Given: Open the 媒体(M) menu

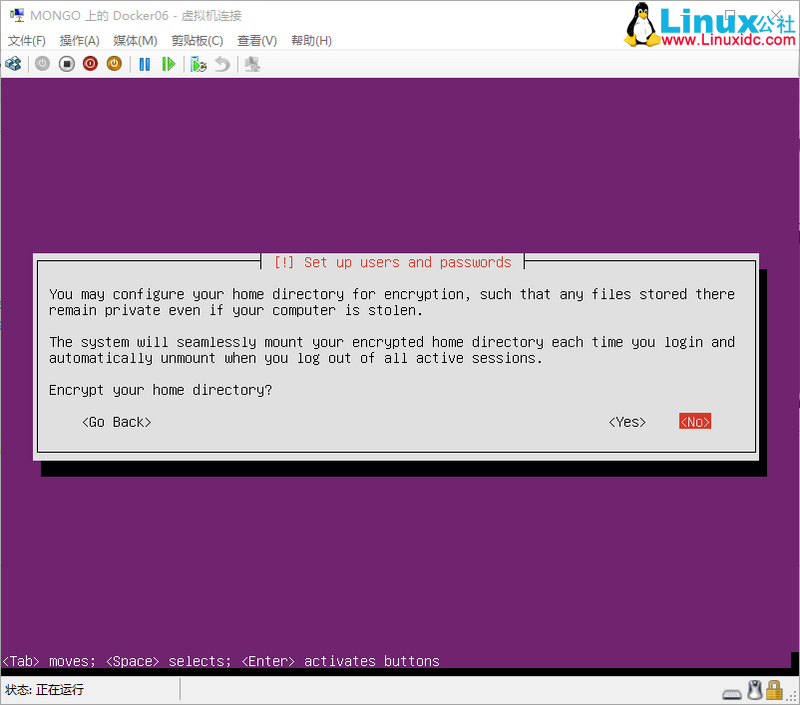Looking at the screenshot, I should coord(135,40).
